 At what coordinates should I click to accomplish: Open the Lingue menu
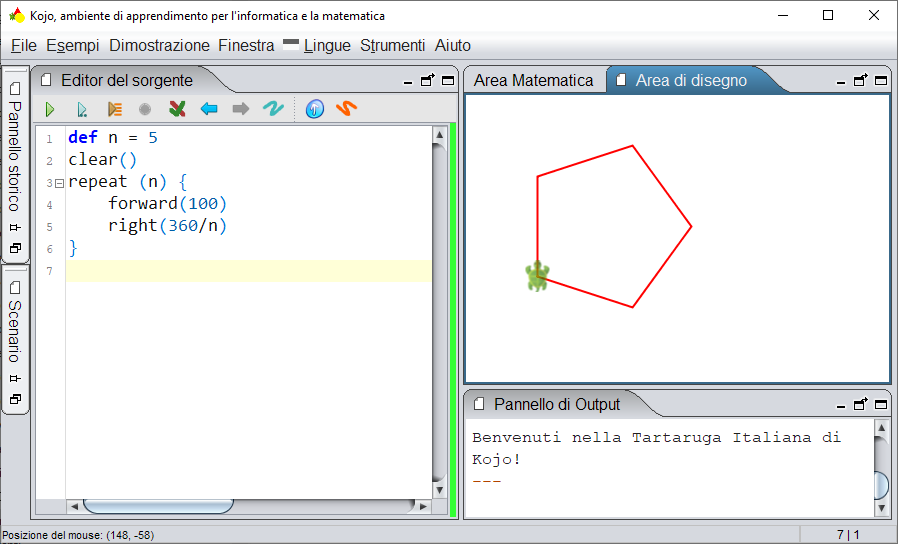(327, 45)
